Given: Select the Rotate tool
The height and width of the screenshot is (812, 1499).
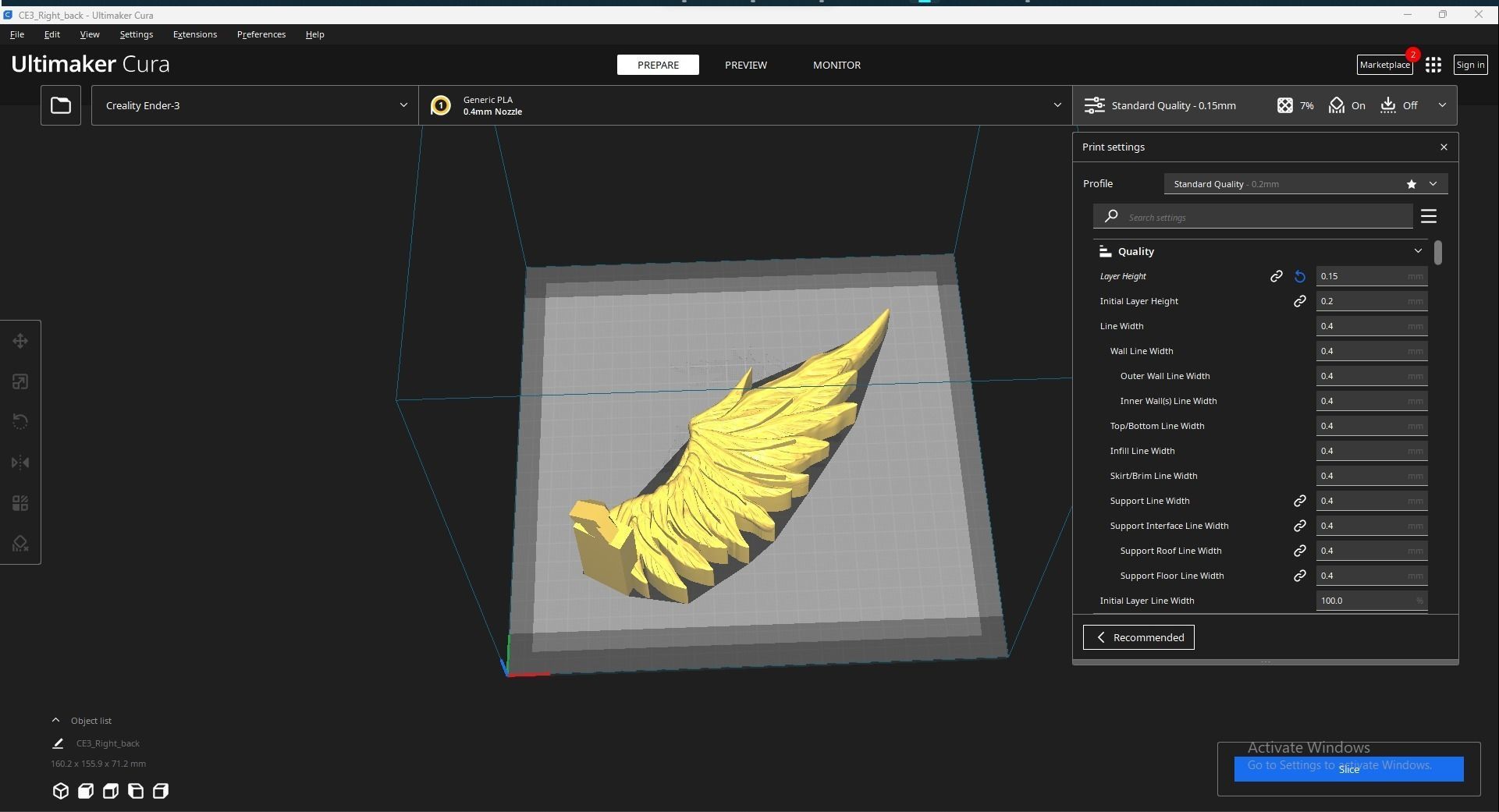Looking at the screenshot, I should tap(20, 422).
